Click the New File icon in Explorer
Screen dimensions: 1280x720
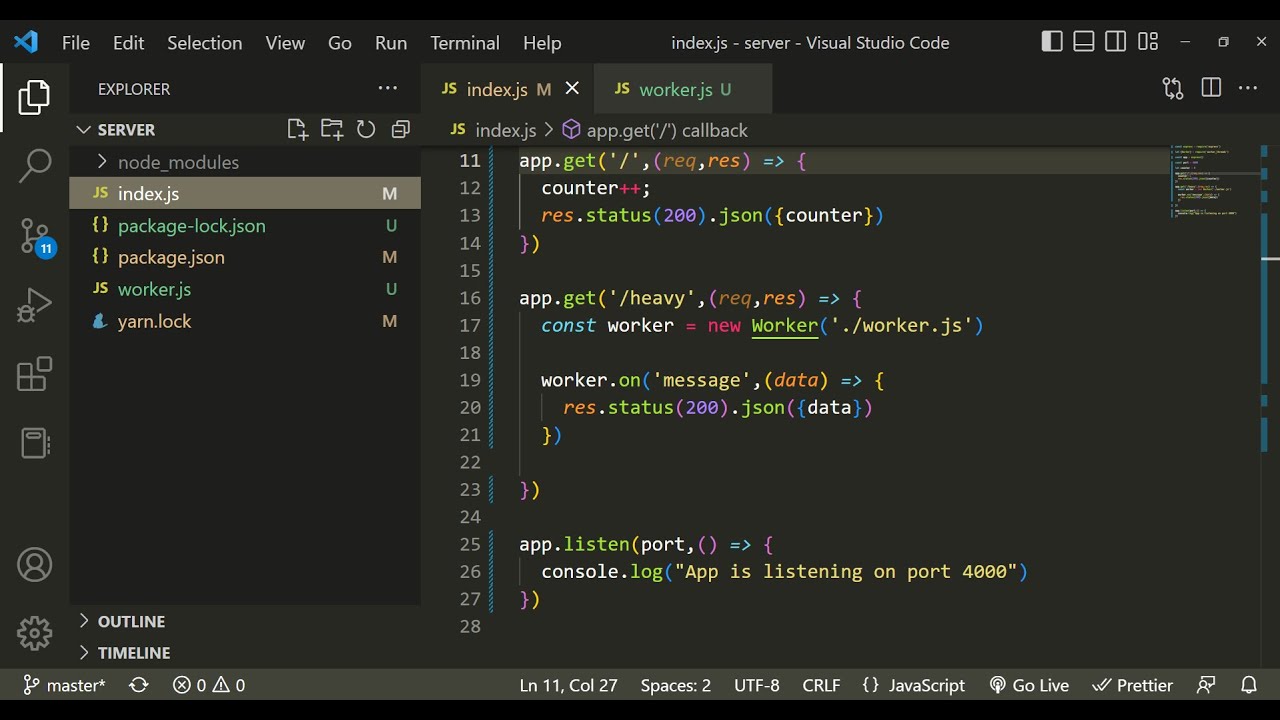297,129
